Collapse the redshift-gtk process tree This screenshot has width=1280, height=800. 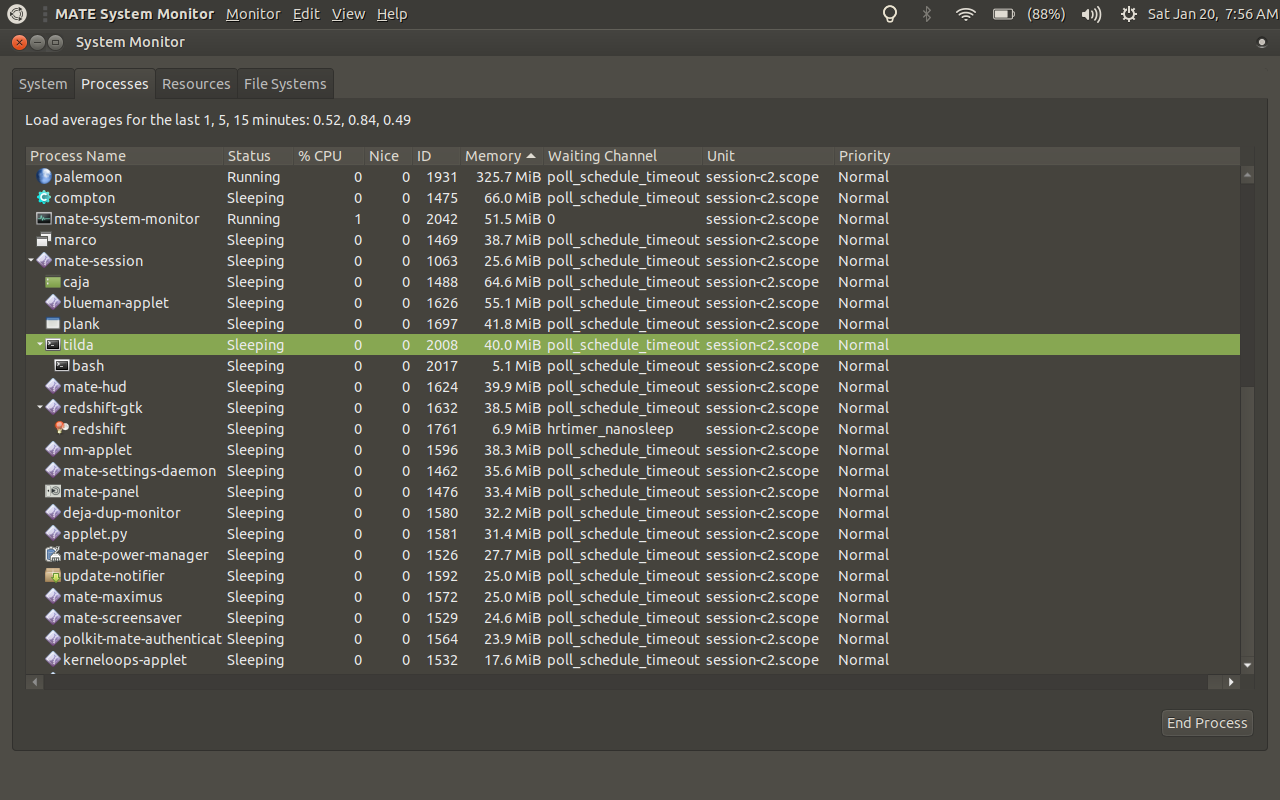point(40,408)
